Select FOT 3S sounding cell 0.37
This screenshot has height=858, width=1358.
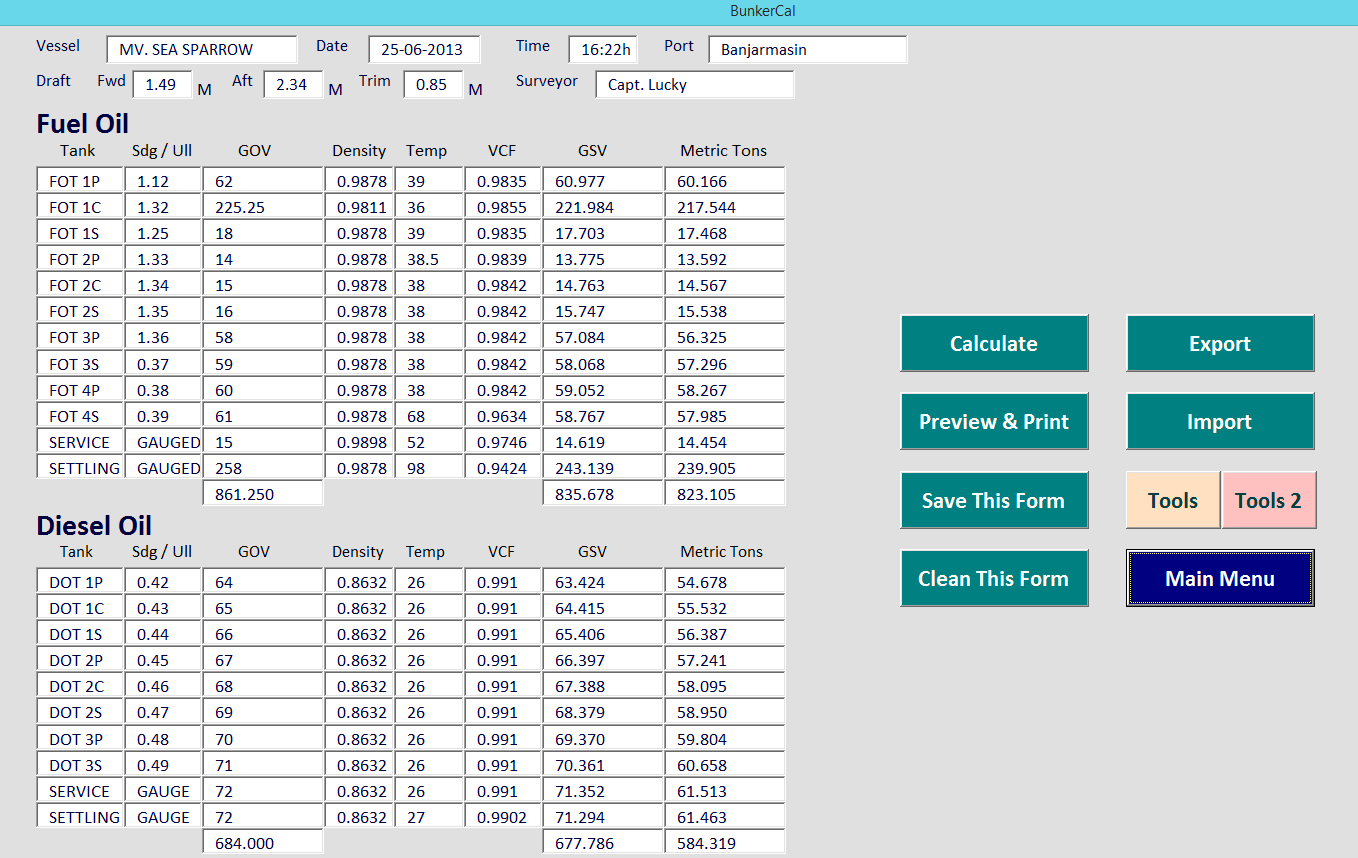[x=163, y=364]
